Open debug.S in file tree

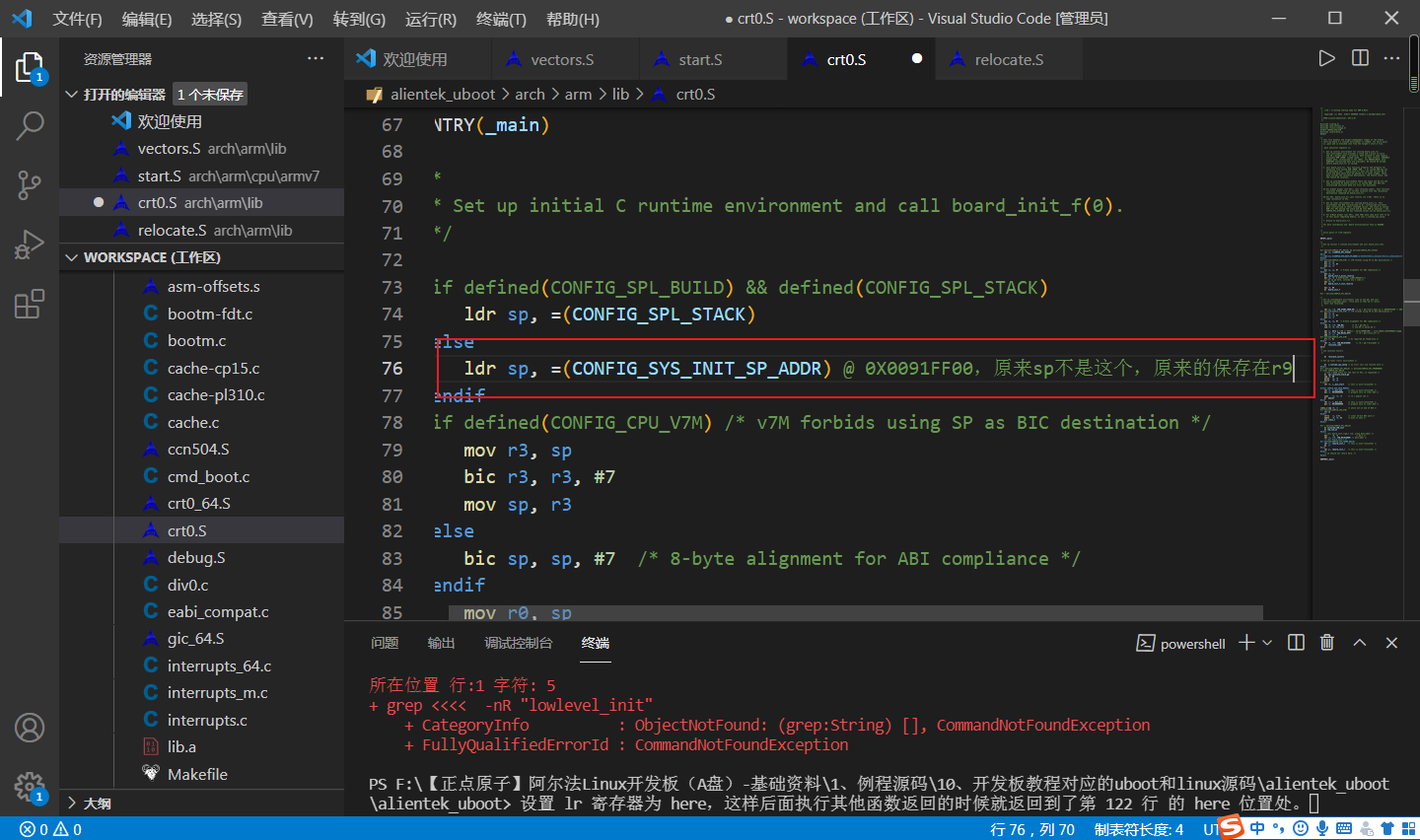(201, 557)
